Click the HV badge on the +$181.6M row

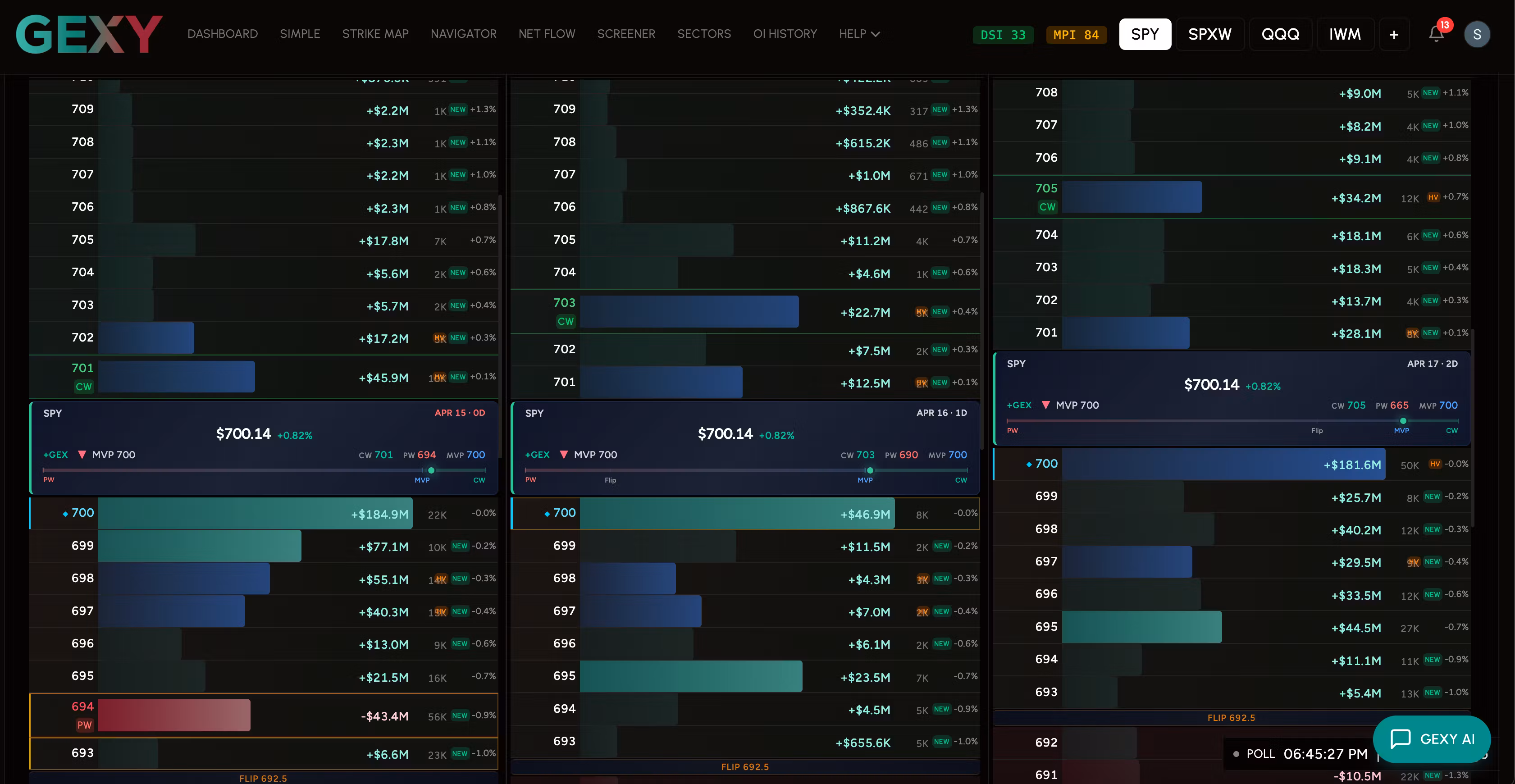point(1435,464)
